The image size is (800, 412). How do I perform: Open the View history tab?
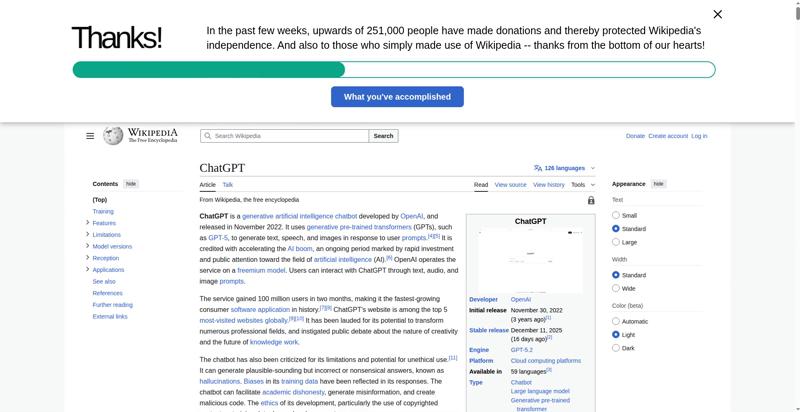tap(548, 185)
